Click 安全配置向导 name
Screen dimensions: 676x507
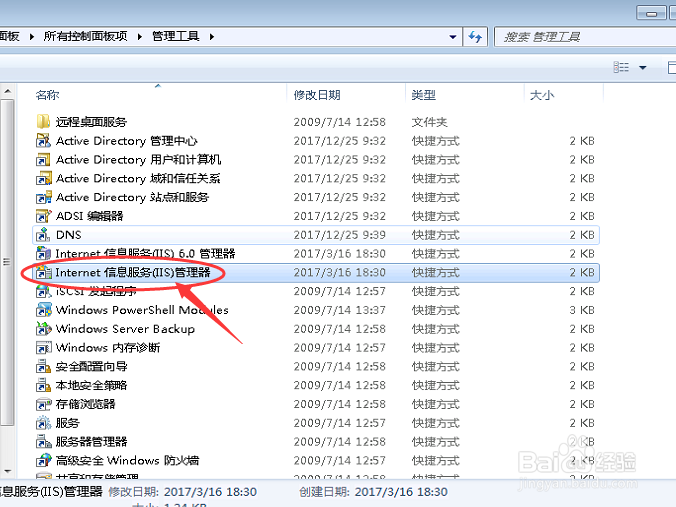point(91,366)
